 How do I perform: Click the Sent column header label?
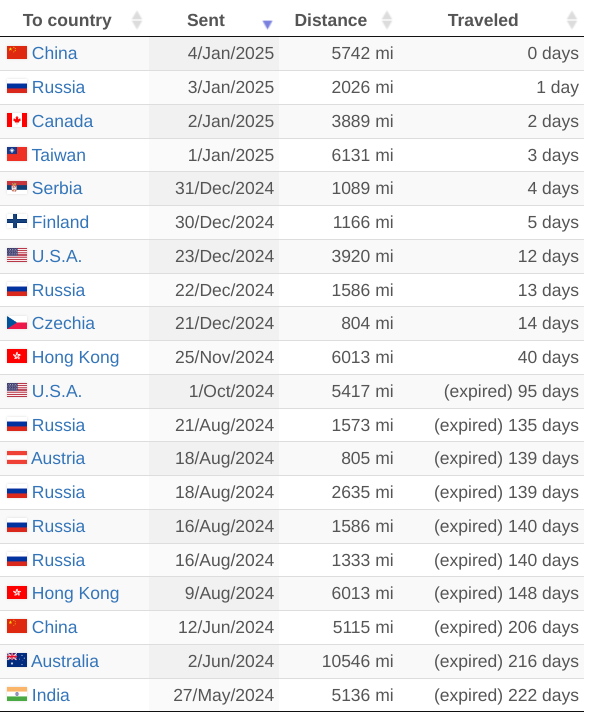(206, 20)
